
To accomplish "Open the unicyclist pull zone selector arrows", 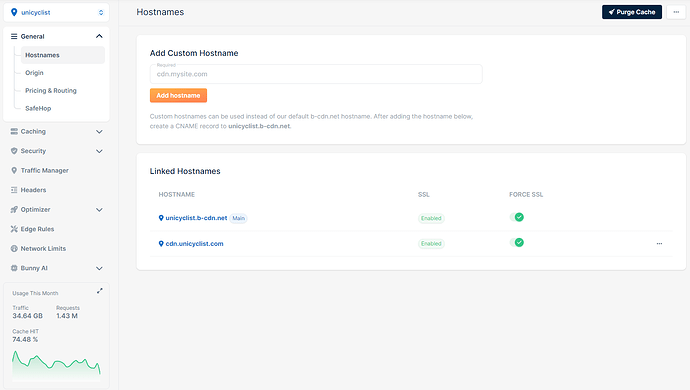I will [101, 12].
